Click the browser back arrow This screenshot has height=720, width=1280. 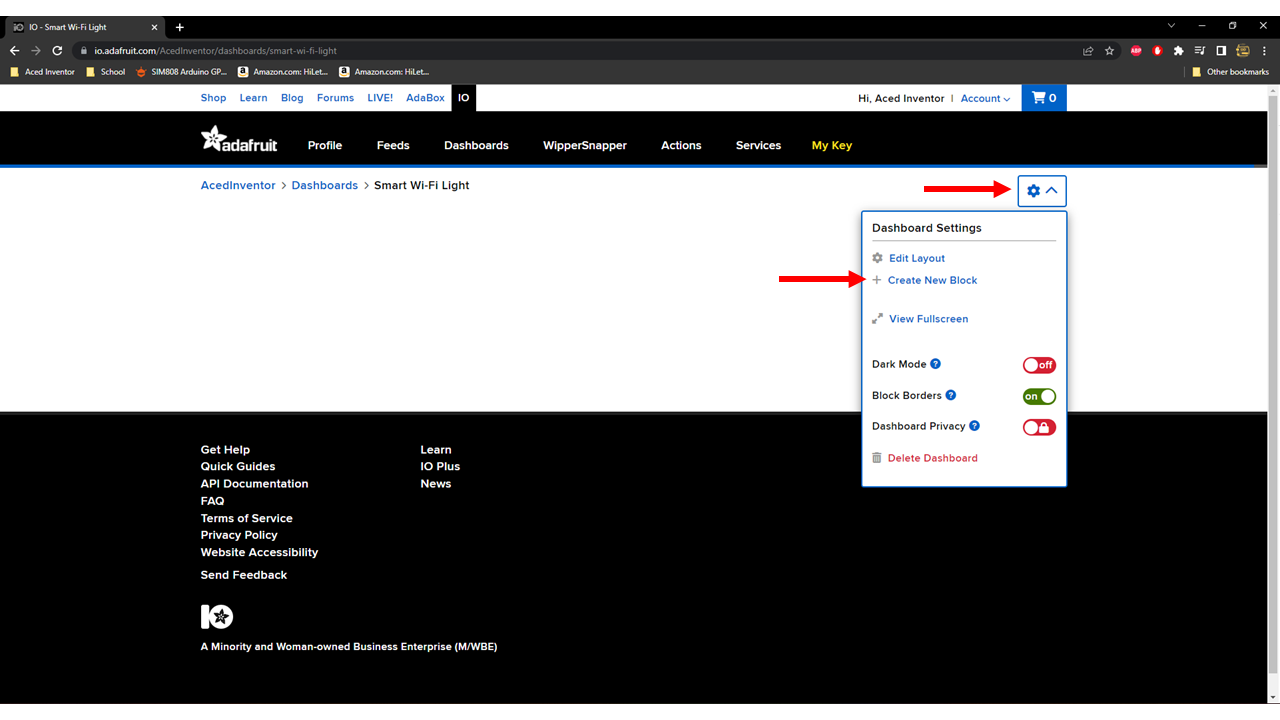tap(14, 51)
